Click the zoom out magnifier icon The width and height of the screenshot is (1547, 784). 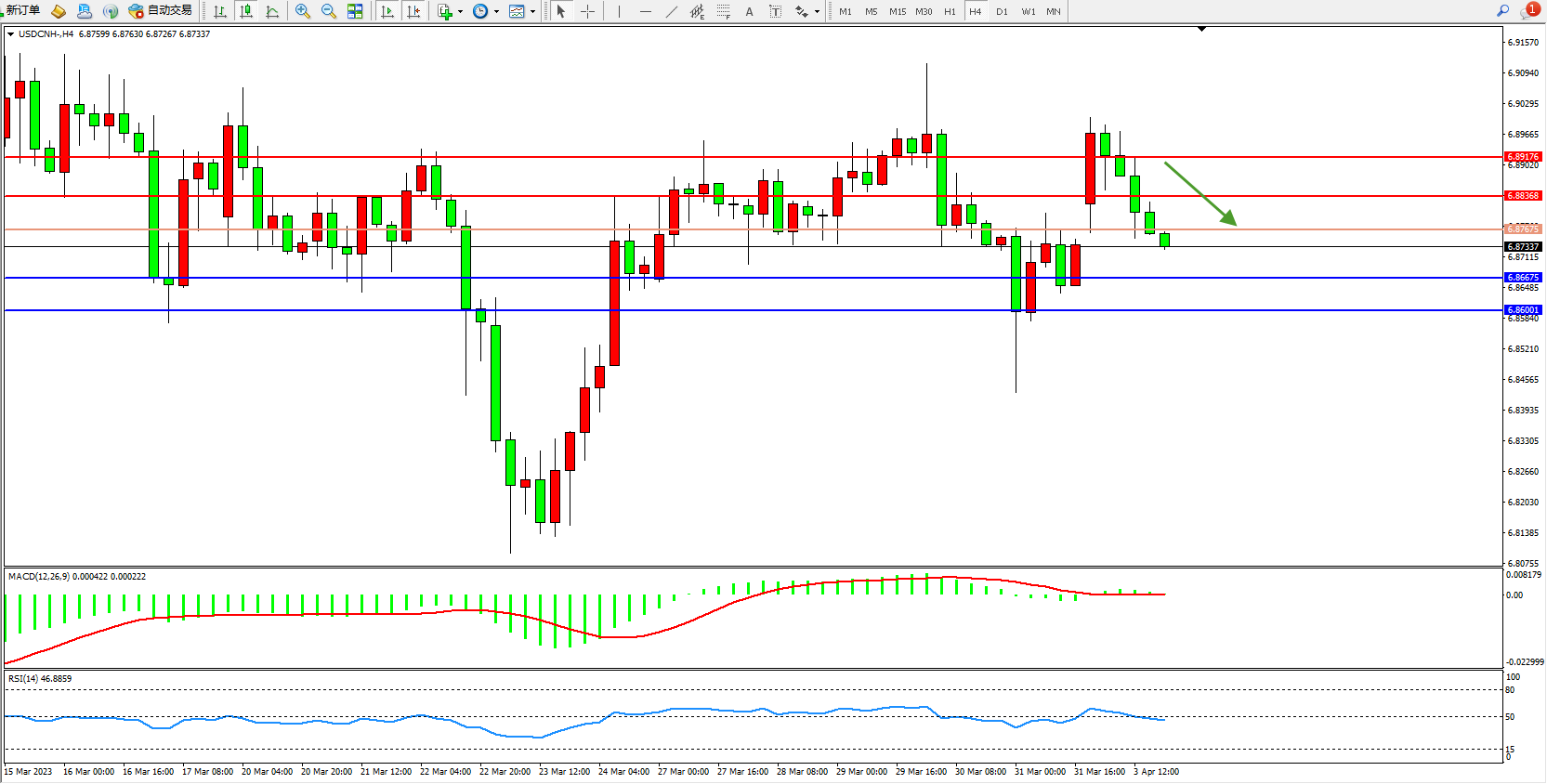tap(328, 11)
